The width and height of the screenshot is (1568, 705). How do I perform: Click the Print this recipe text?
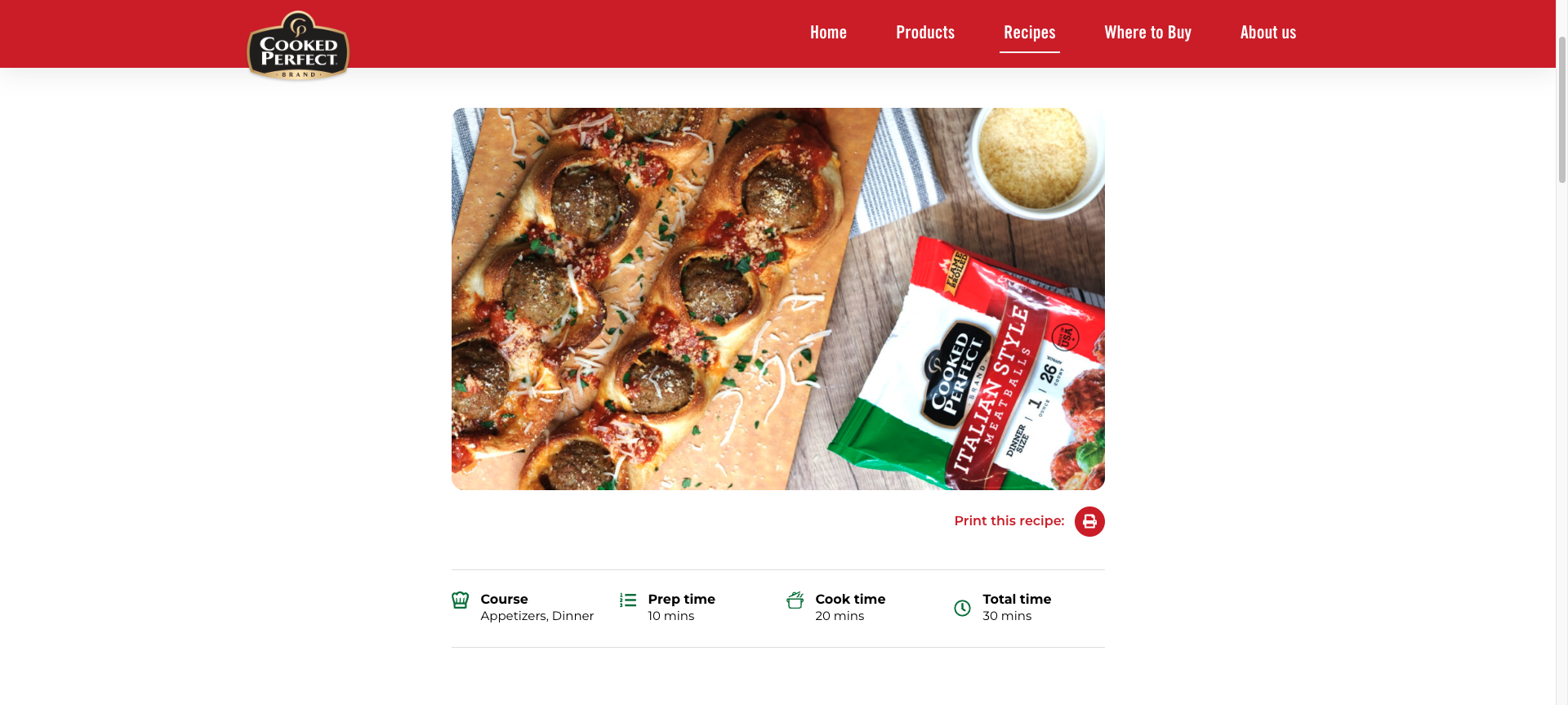point(1009,521)
